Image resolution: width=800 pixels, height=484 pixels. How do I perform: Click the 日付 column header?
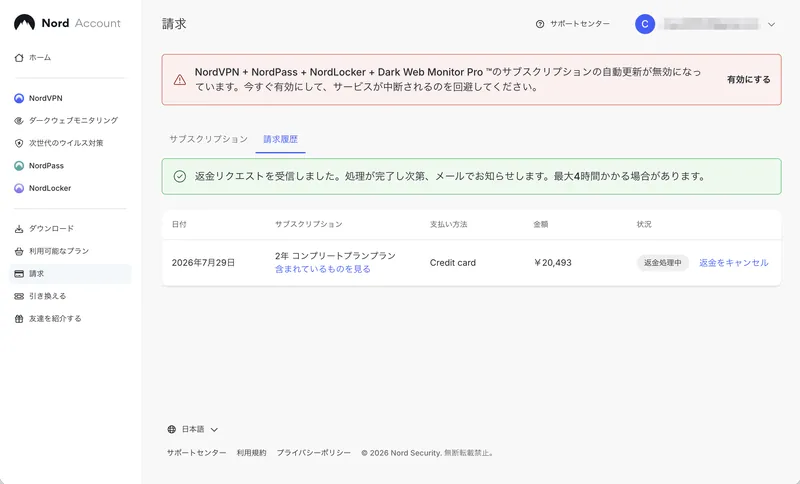(179, 224)
